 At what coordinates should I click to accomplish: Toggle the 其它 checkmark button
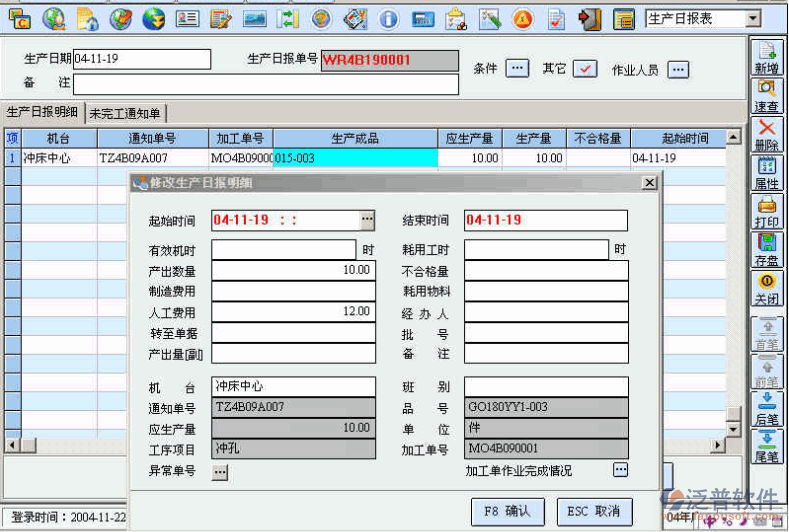click(x=584, y=68)
